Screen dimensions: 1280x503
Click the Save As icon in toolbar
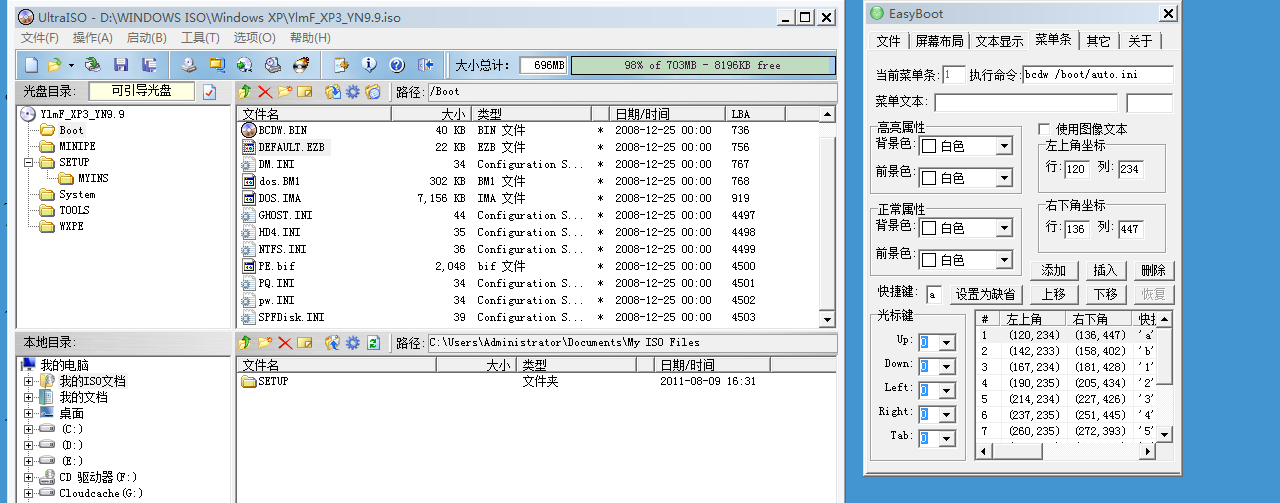(x=149, y=65)
